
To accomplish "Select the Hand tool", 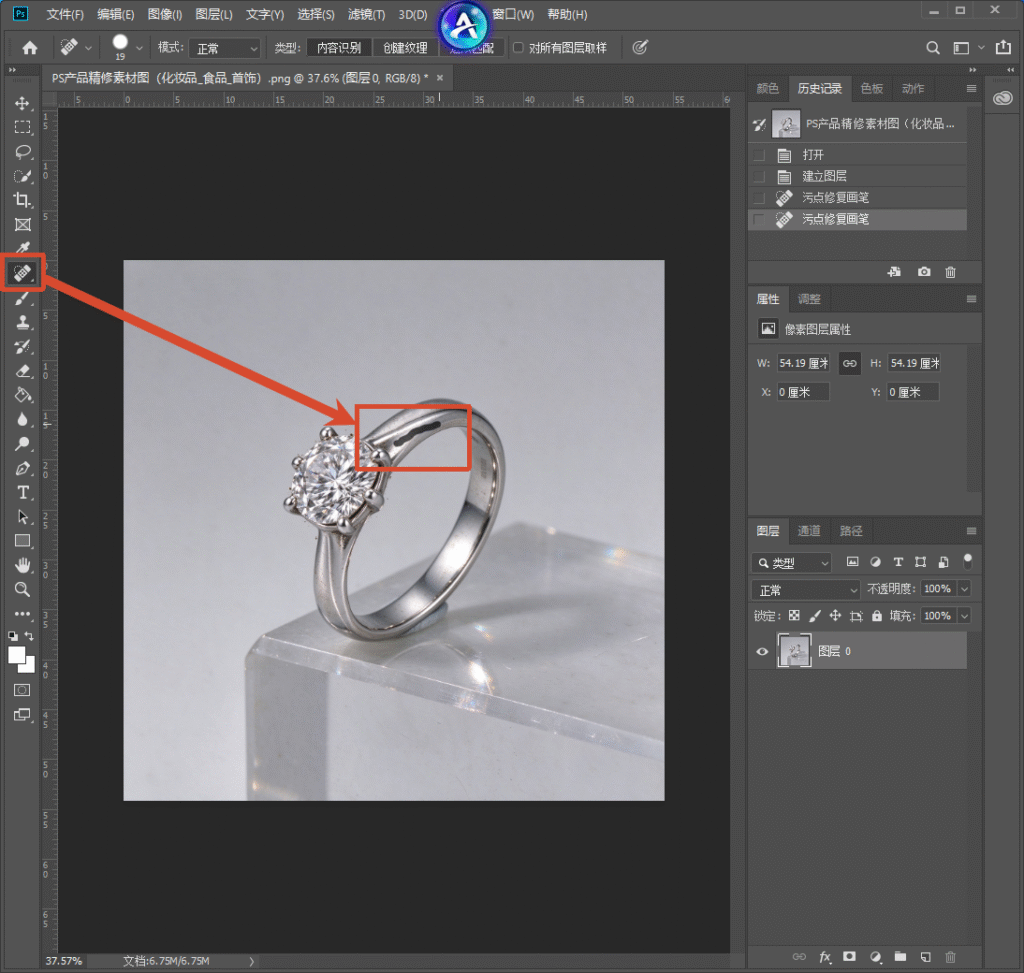I will click(x=22, y=565).
